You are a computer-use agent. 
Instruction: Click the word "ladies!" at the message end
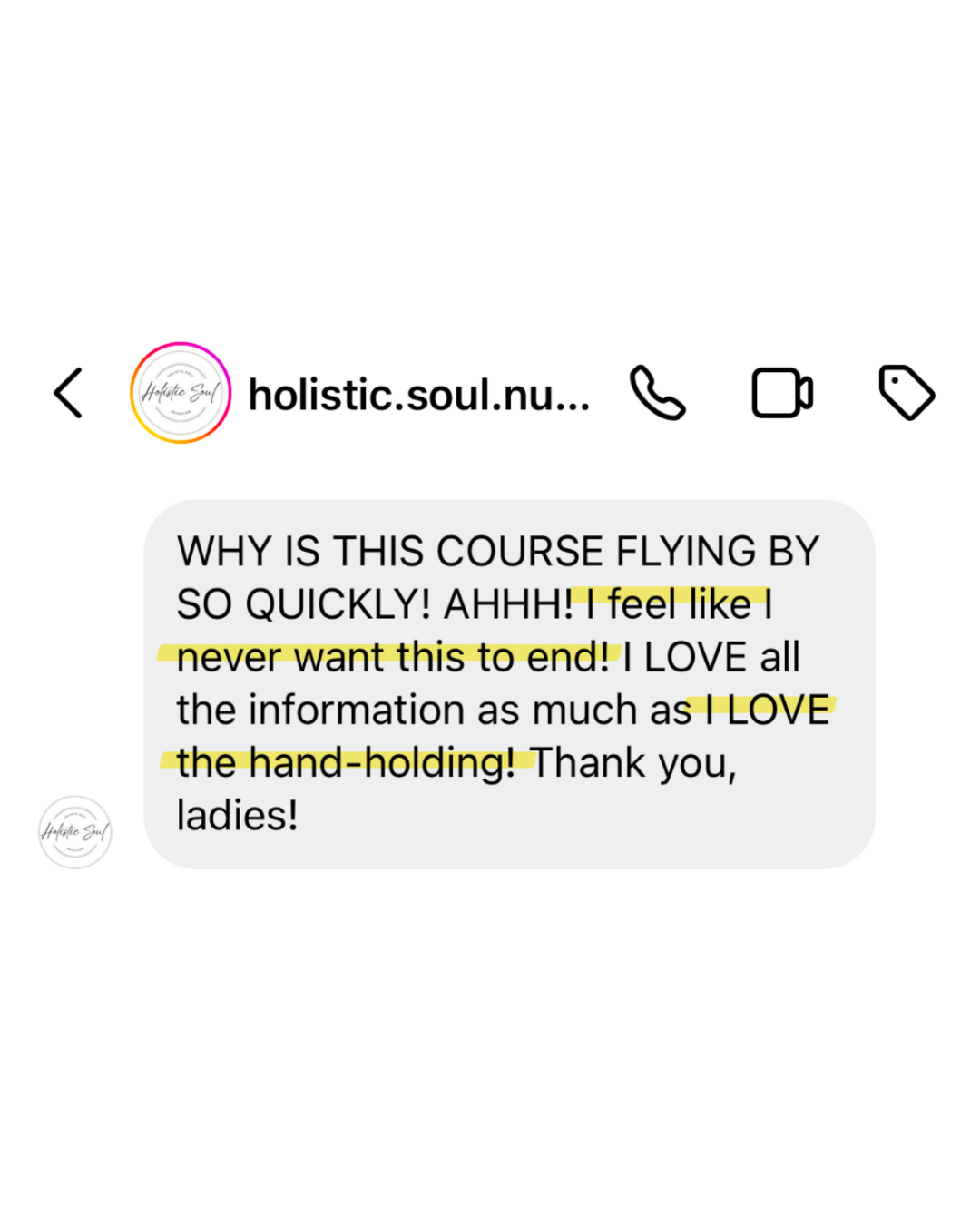pyautogui.click(x=238, y=815)
